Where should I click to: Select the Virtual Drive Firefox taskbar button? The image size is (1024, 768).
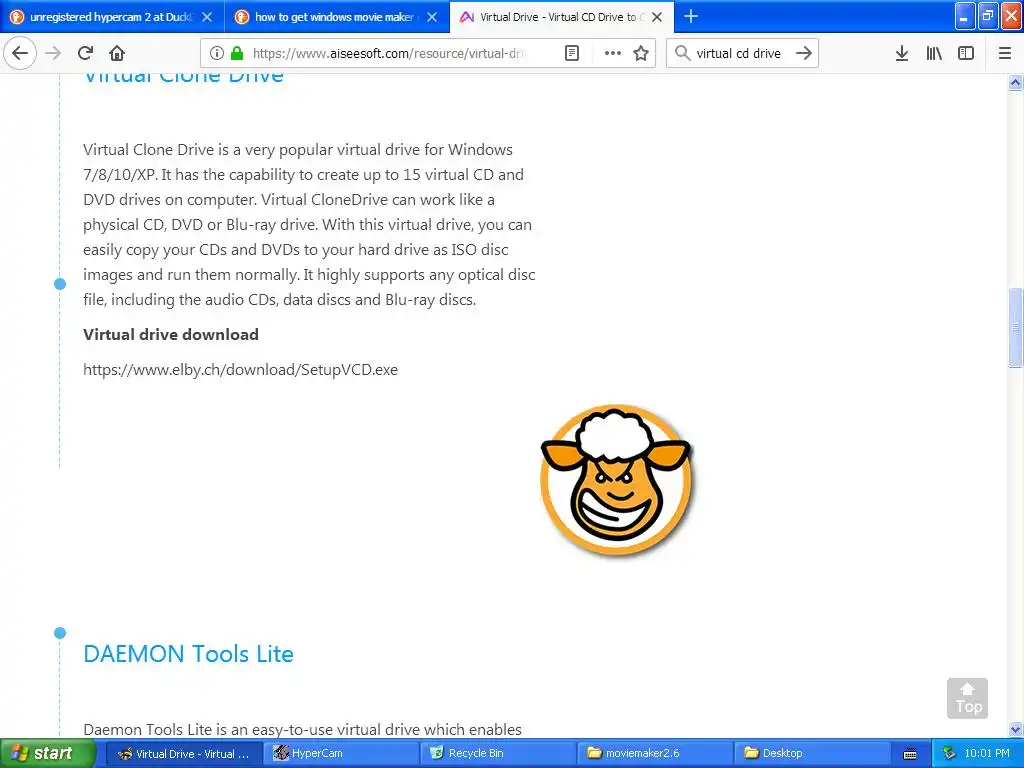click(x=184, y=754)
